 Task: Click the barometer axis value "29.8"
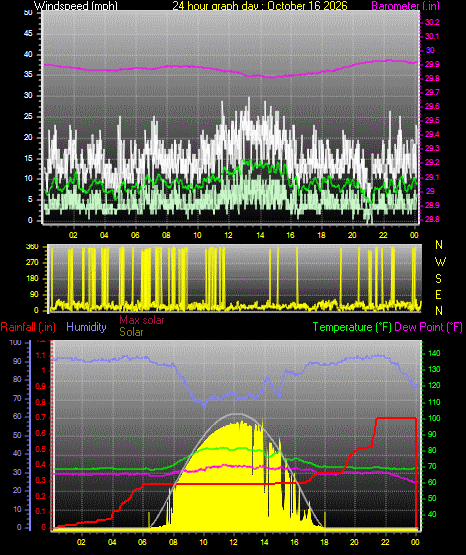coord(432,79)
